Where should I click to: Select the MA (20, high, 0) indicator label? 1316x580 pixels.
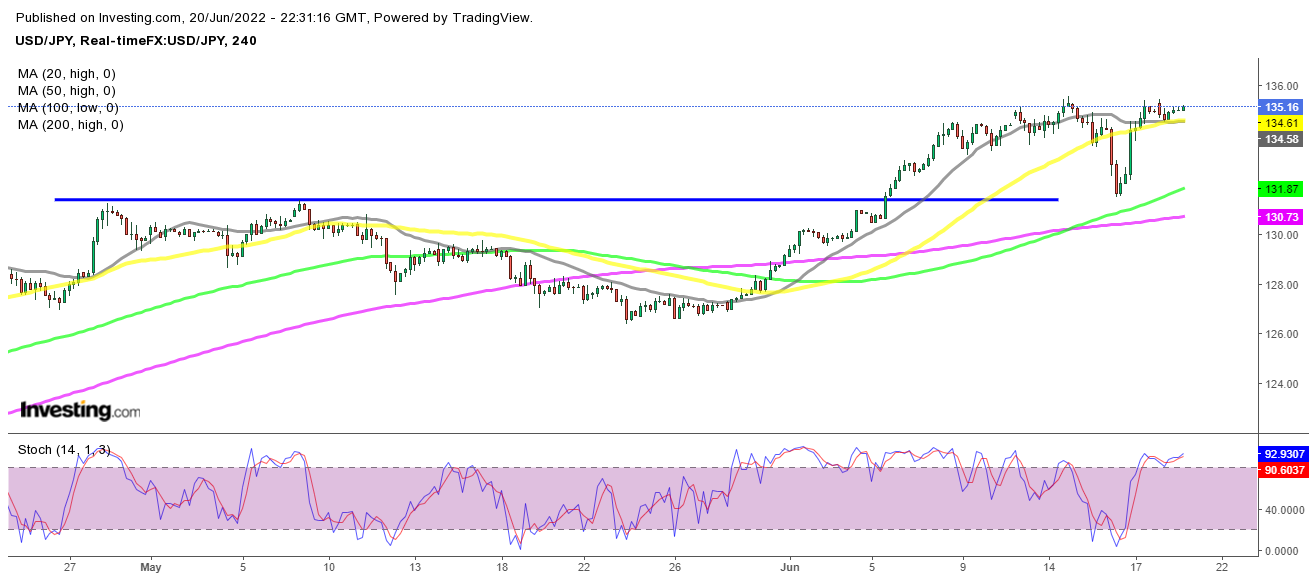[67, 73]
